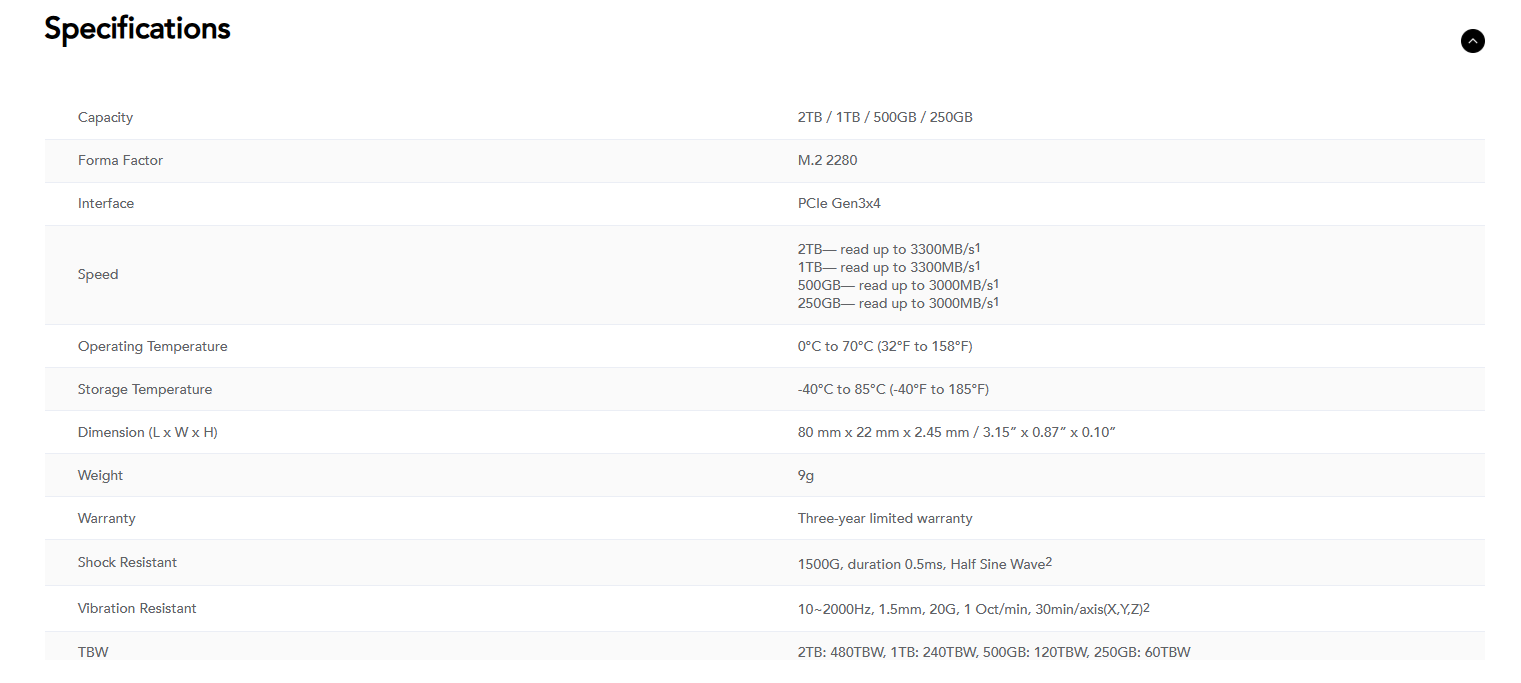Click the Dimension (L x W x H) label
This screenshot has height=683, width=1521.
pyautogui.click(x=147, y=432)
